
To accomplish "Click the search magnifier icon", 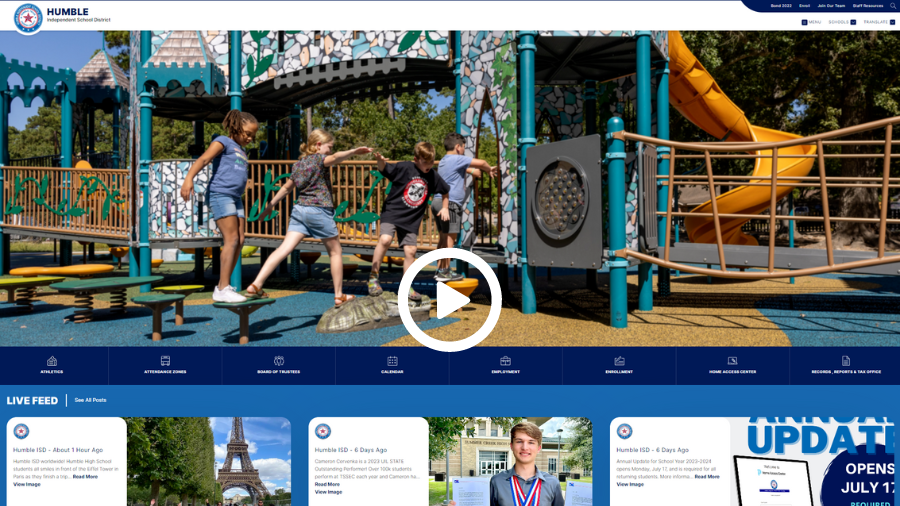I will pos(893,6).
